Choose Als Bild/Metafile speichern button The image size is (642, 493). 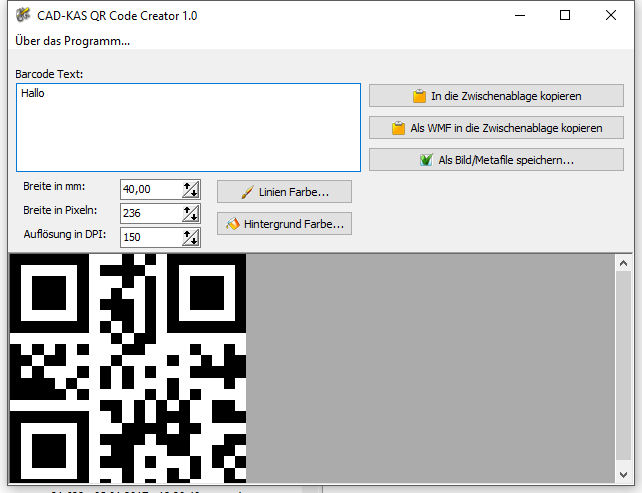(496, 160)
